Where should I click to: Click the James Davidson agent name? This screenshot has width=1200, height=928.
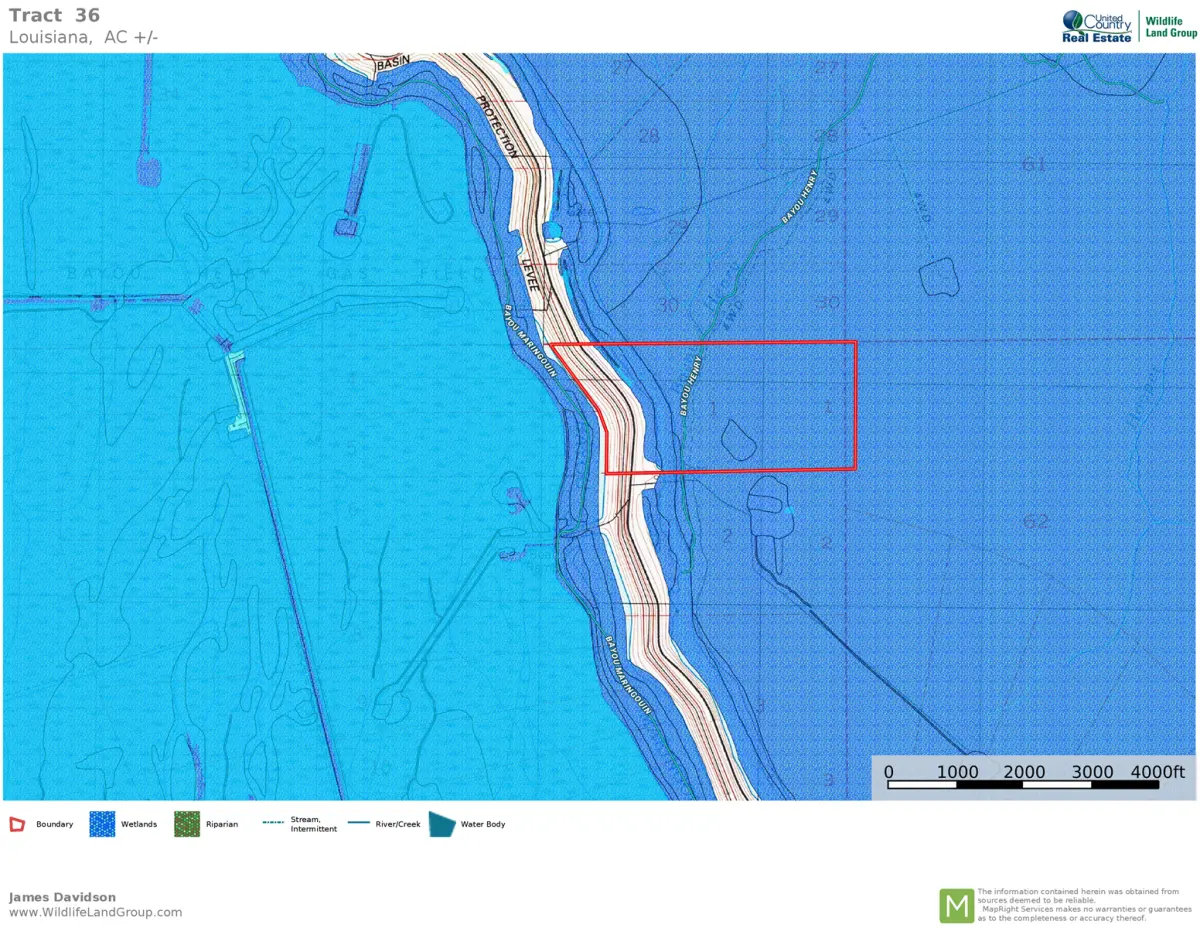[x=62, y=897]
